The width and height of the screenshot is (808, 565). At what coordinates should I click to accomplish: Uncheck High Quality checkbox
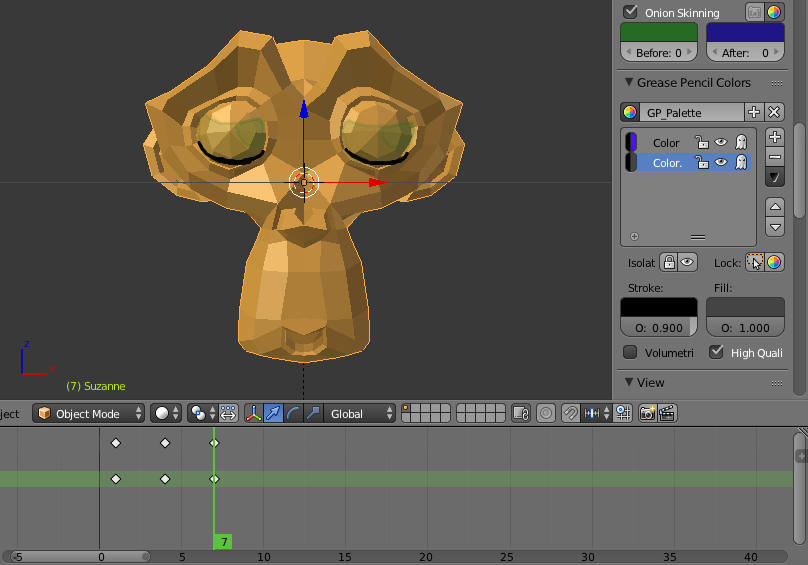[716, 352]
